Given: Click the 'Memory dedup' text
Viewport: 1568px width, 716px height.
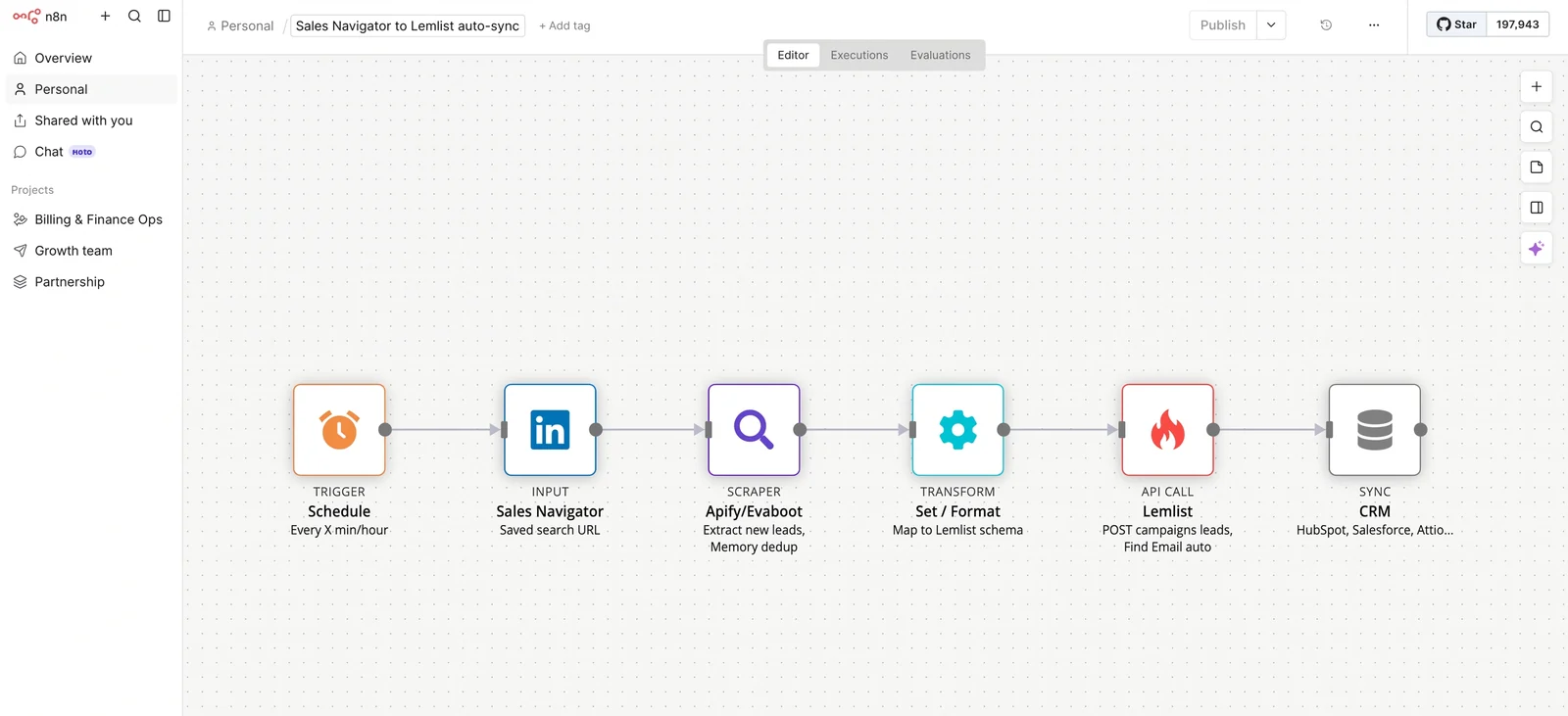Looking at the screenshot, I should 754,548.
